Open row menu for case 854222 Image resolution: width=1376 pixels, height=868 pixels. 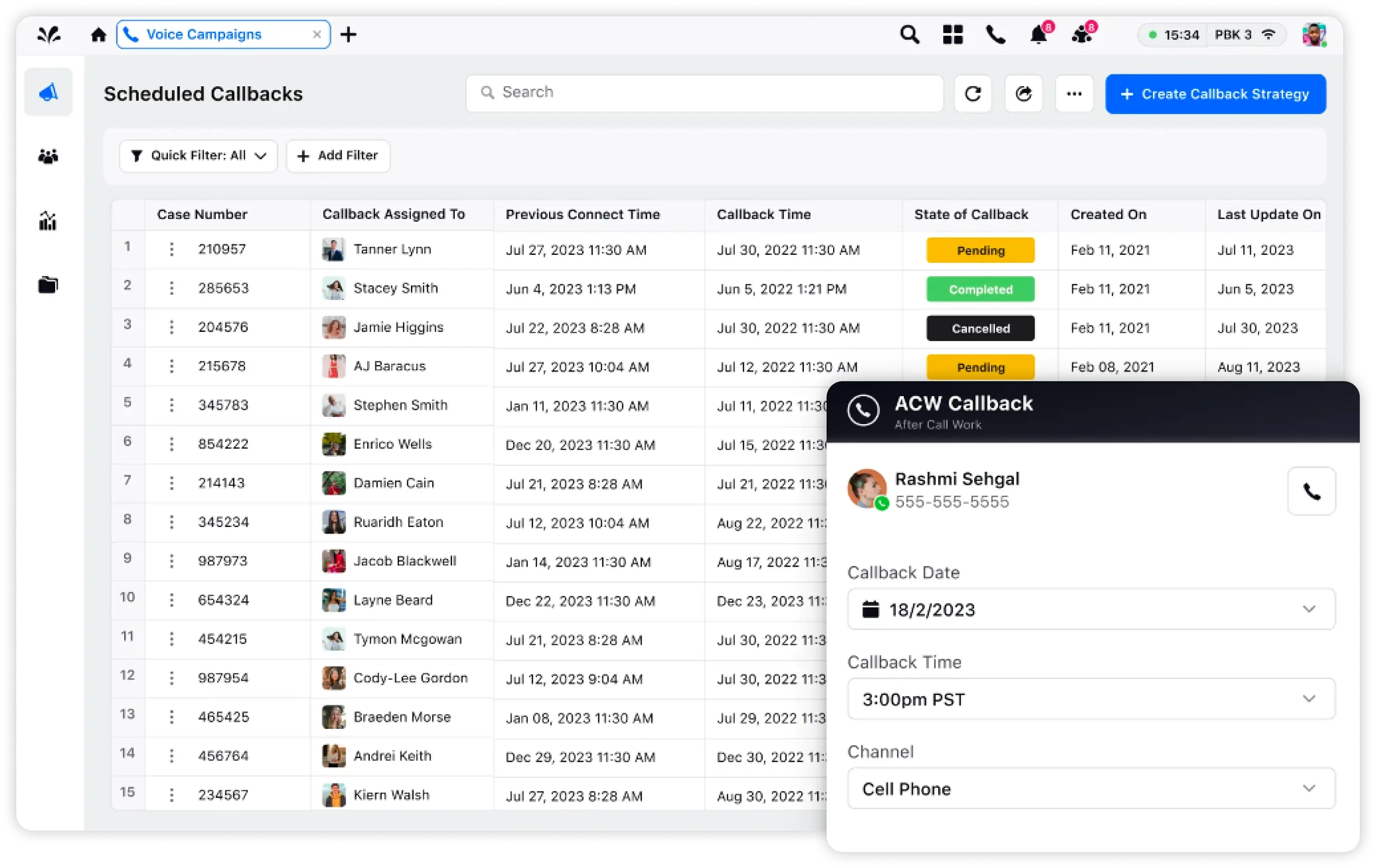click(x=171, y=444)
